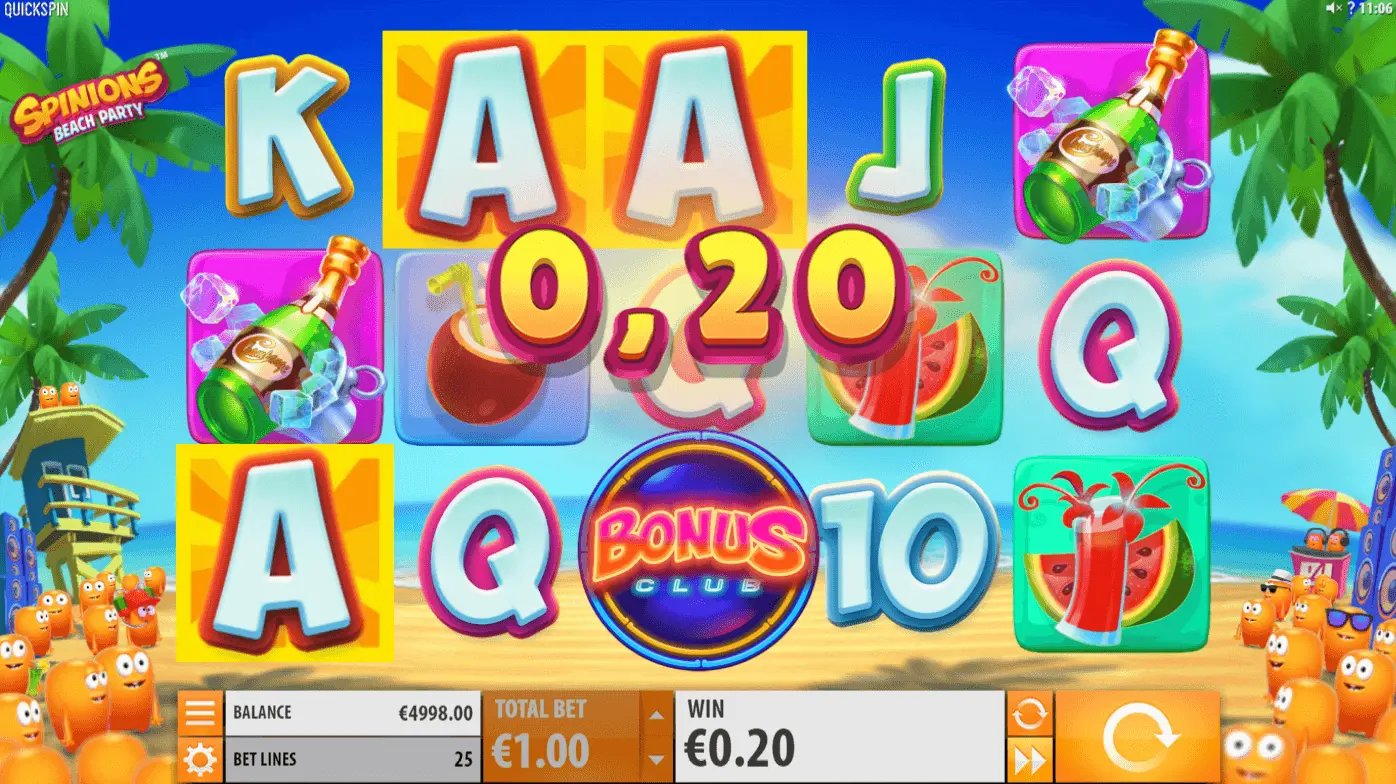Click the K symbol on the first reel
The image size is (1396, 784).
click(288, 137)
